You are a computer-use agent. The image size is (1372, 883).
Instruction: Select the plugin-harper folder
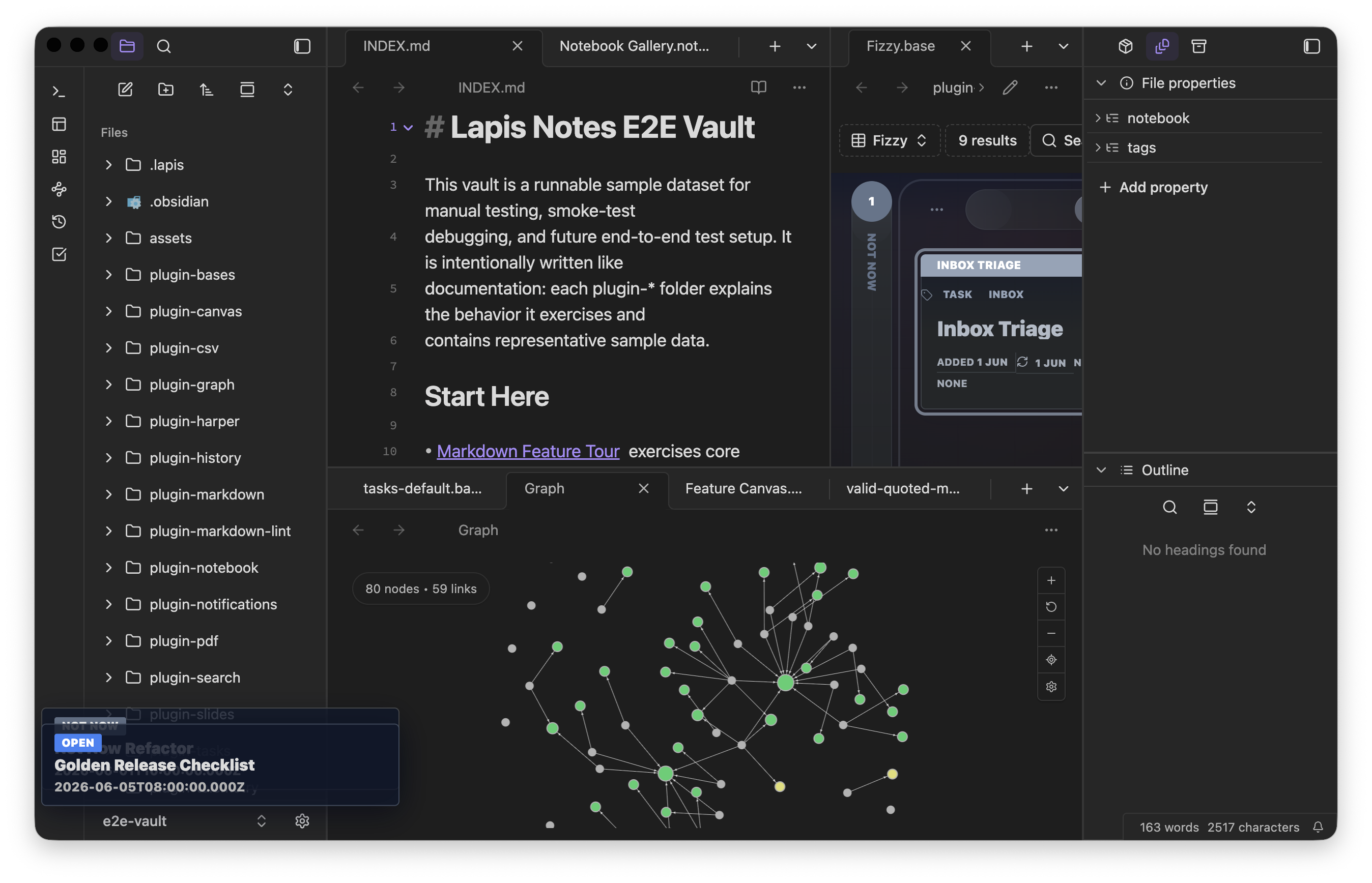[x=205, y=422]
